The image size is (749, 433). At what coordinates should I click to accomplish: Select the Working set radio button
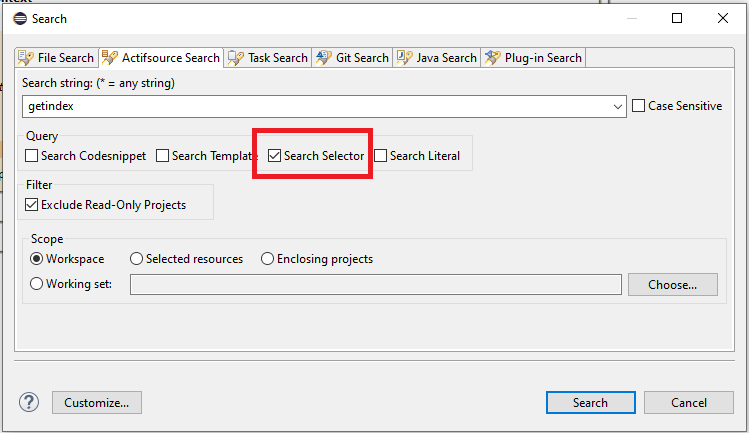point(37,284)
